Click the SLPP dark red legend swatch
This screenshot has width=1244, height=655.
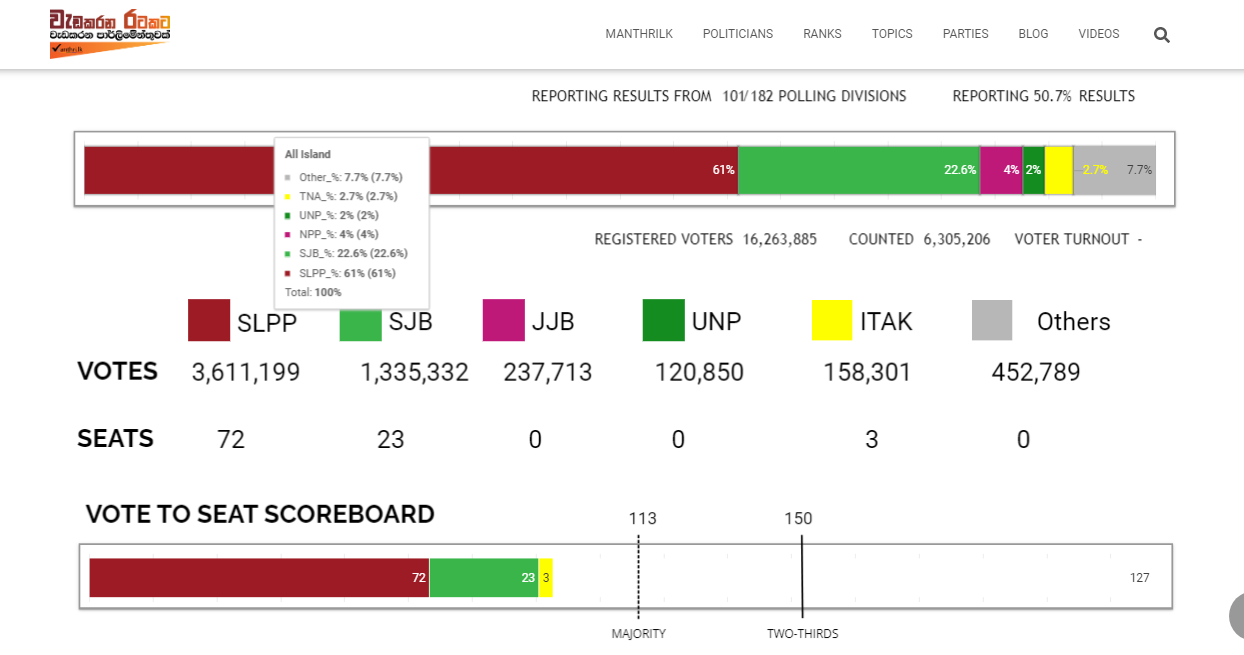point(209,320)
